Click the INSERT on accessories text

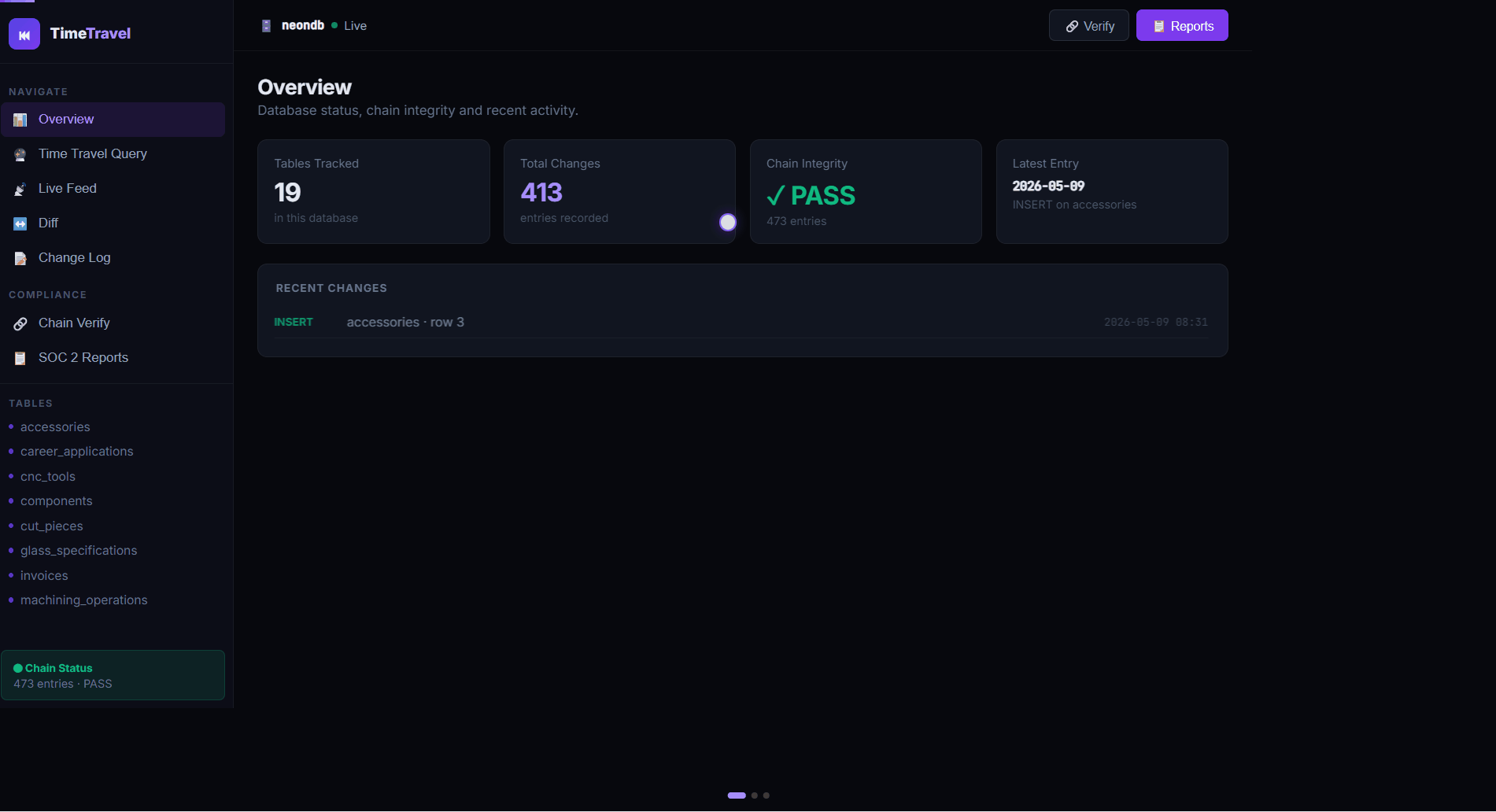pyautogui.click(x=1074, y=205)
